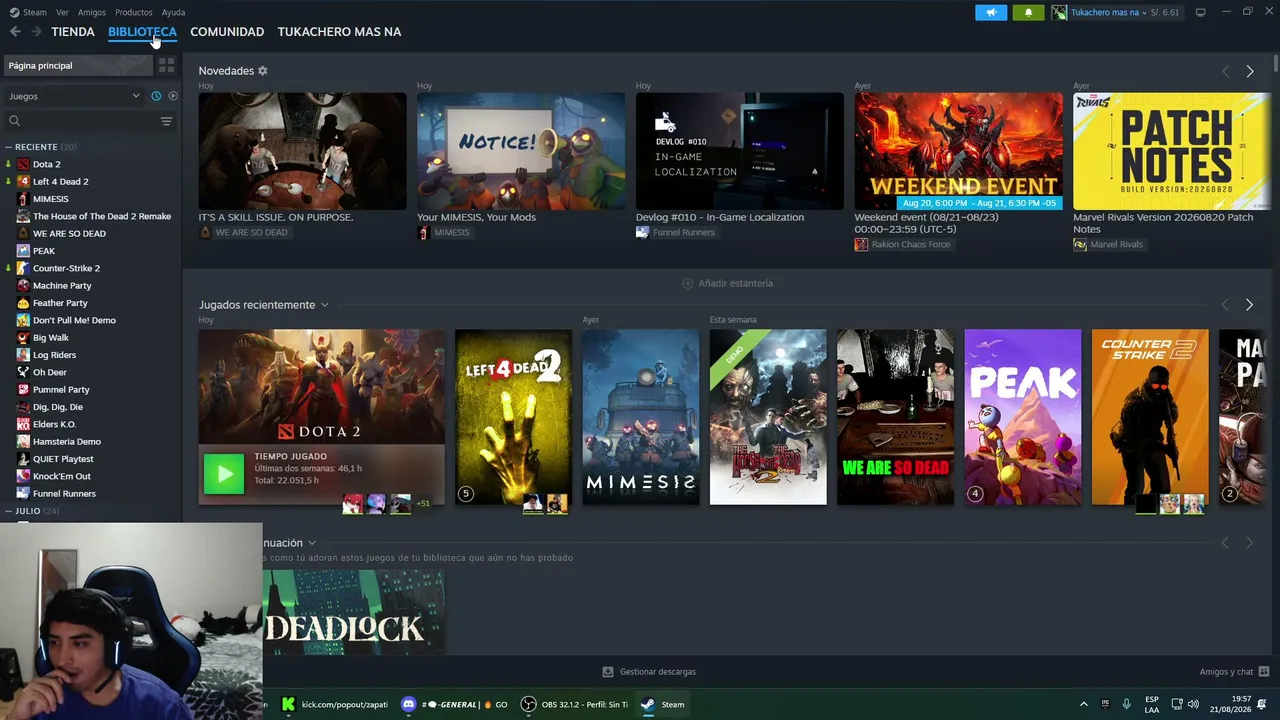This screenshot has height=720, width=1280.
Task: Click the Gestionar descargas download icon
Action: point(607,672)
